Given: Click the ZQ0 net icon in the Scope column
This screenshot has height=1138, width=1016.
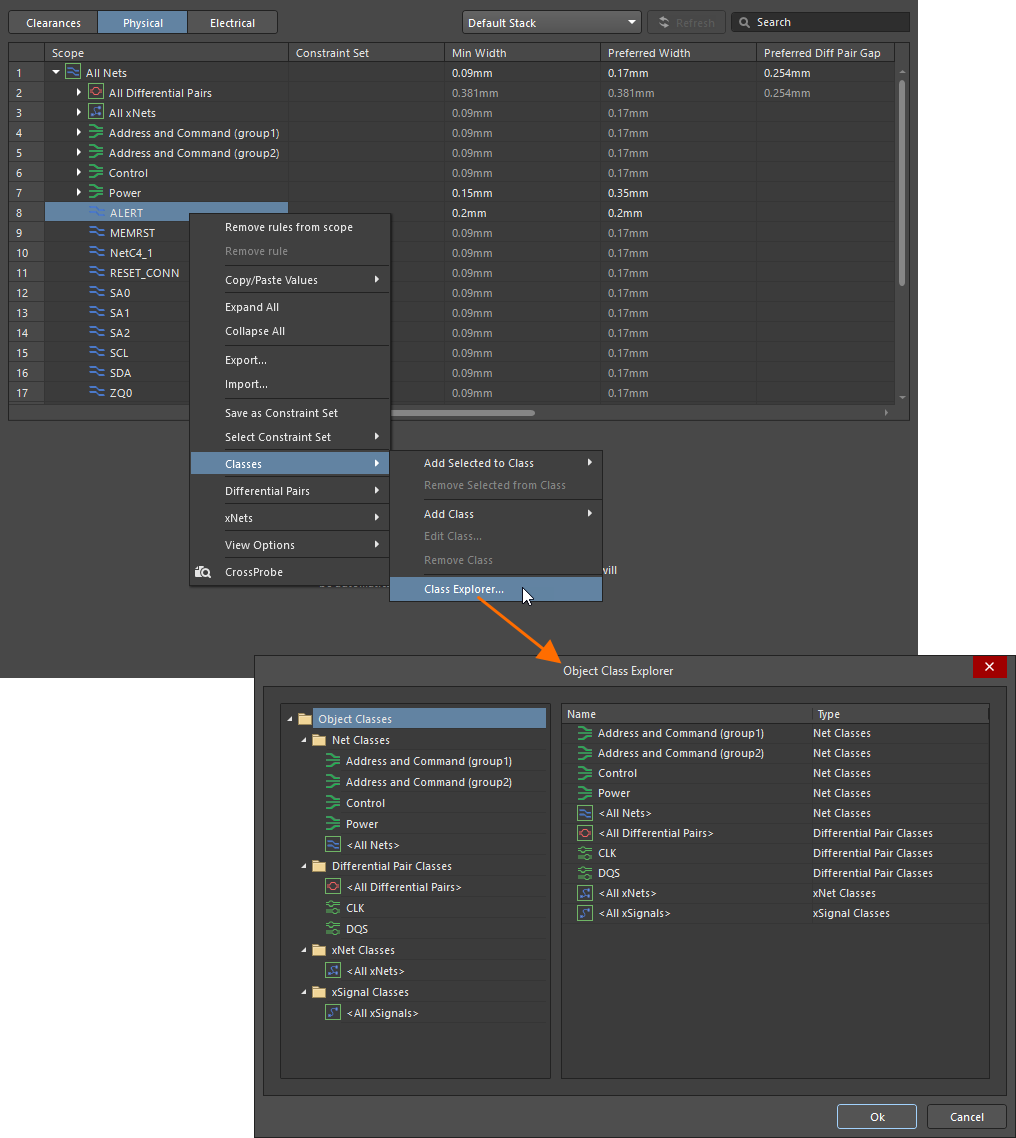Looking at the screenshot, I should tap(97, 392).
